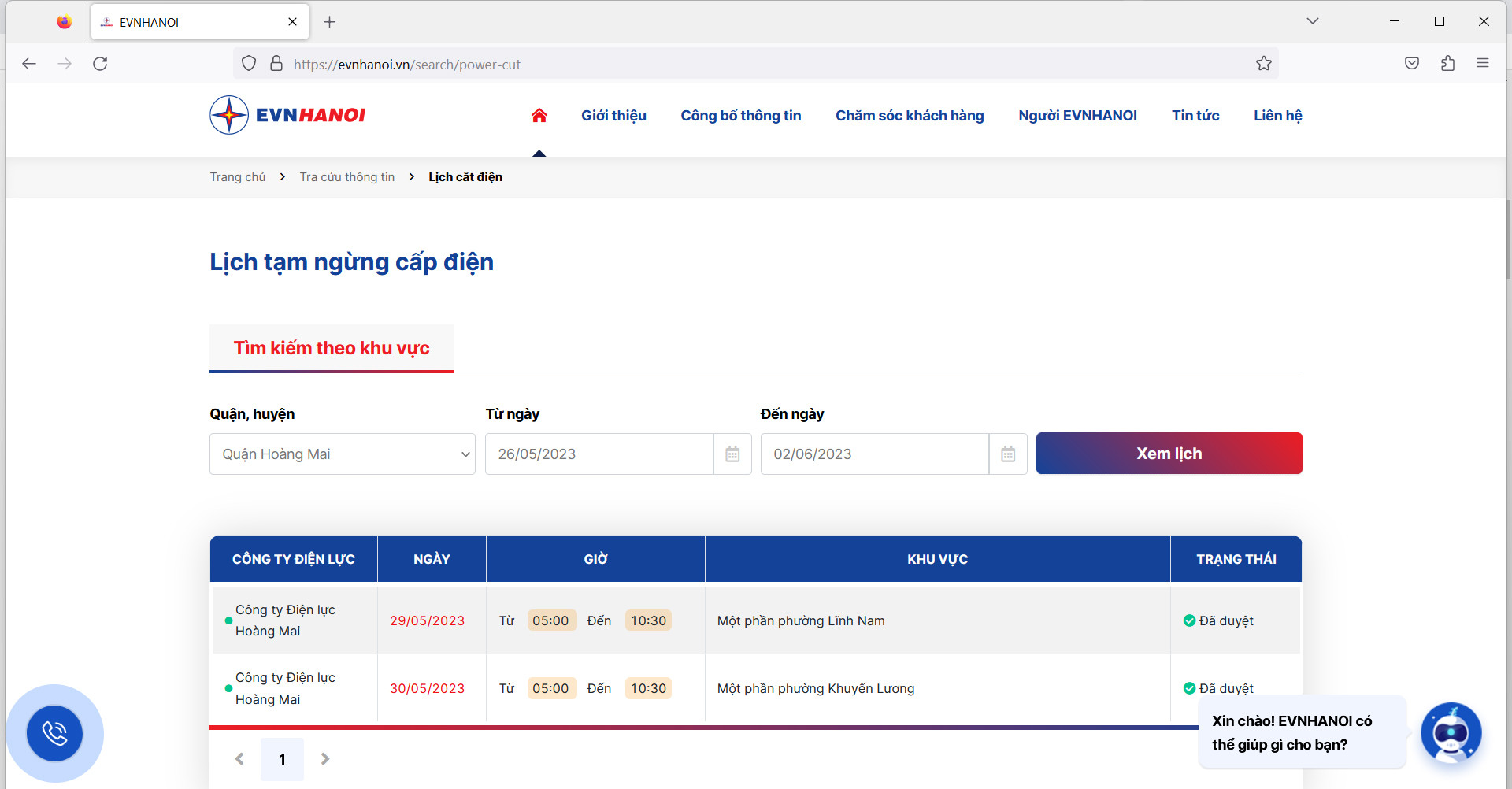Go forward in browser history

(x=65, y=64)
